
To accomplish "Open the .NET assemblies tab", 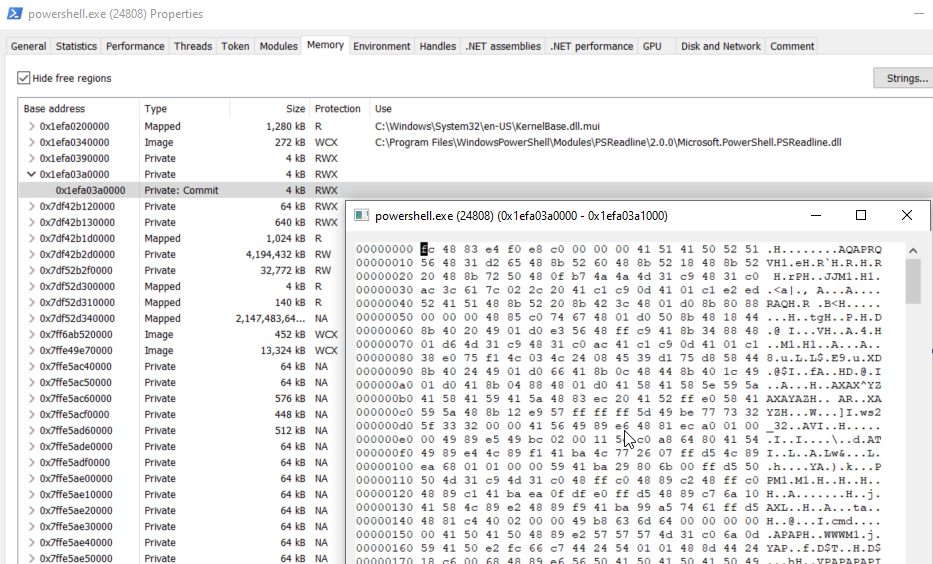I will click(x=503, y=46).
